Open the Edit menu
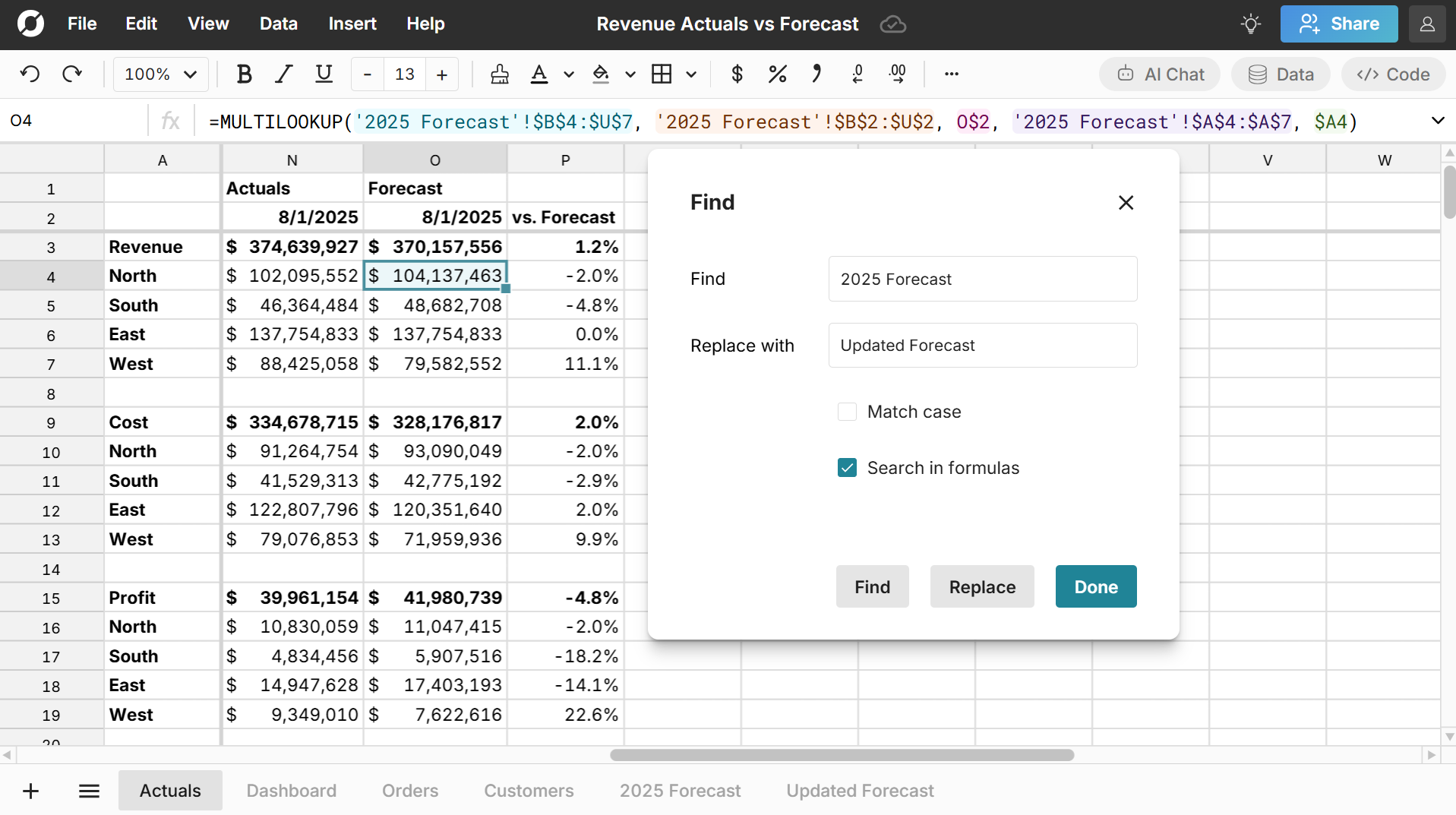Screen dimensions: 1456x815 tap(141, 24)
